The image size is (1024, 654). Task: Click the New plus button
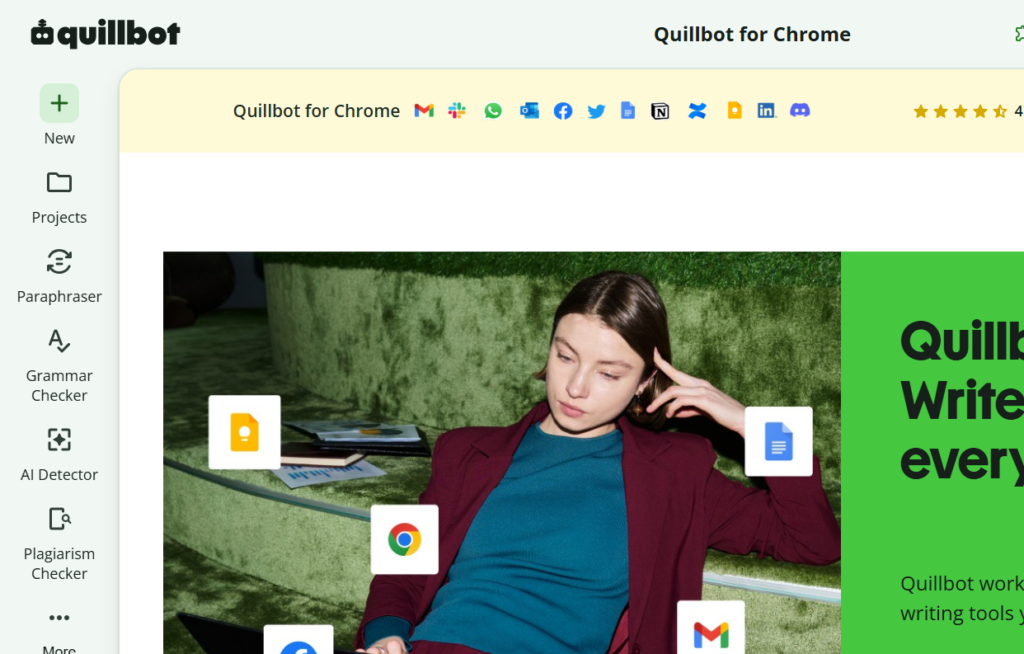(59, 103)
